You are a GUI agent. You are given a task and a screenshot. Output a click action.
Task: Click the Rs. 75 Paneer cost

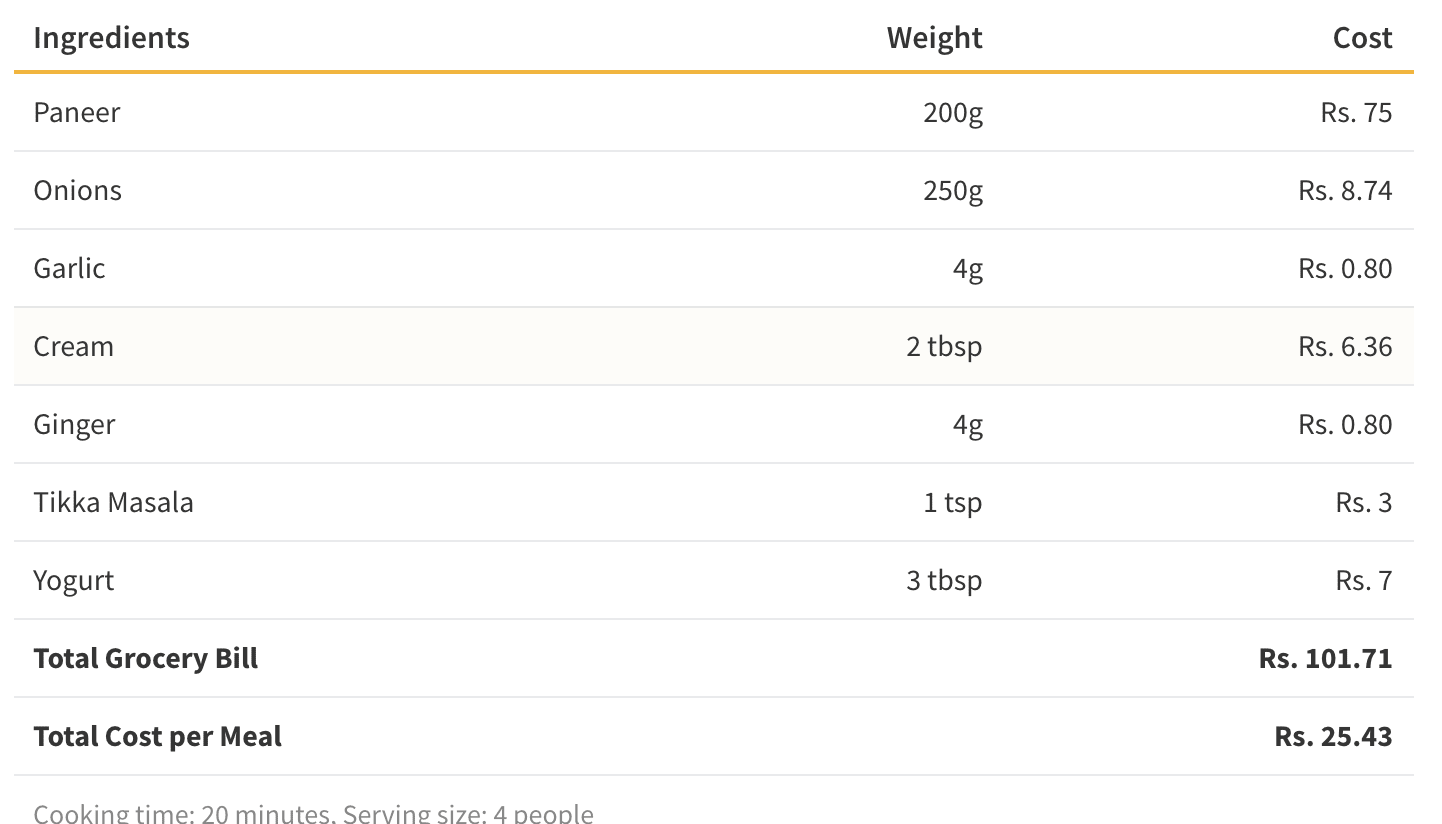coord(1356,112)
